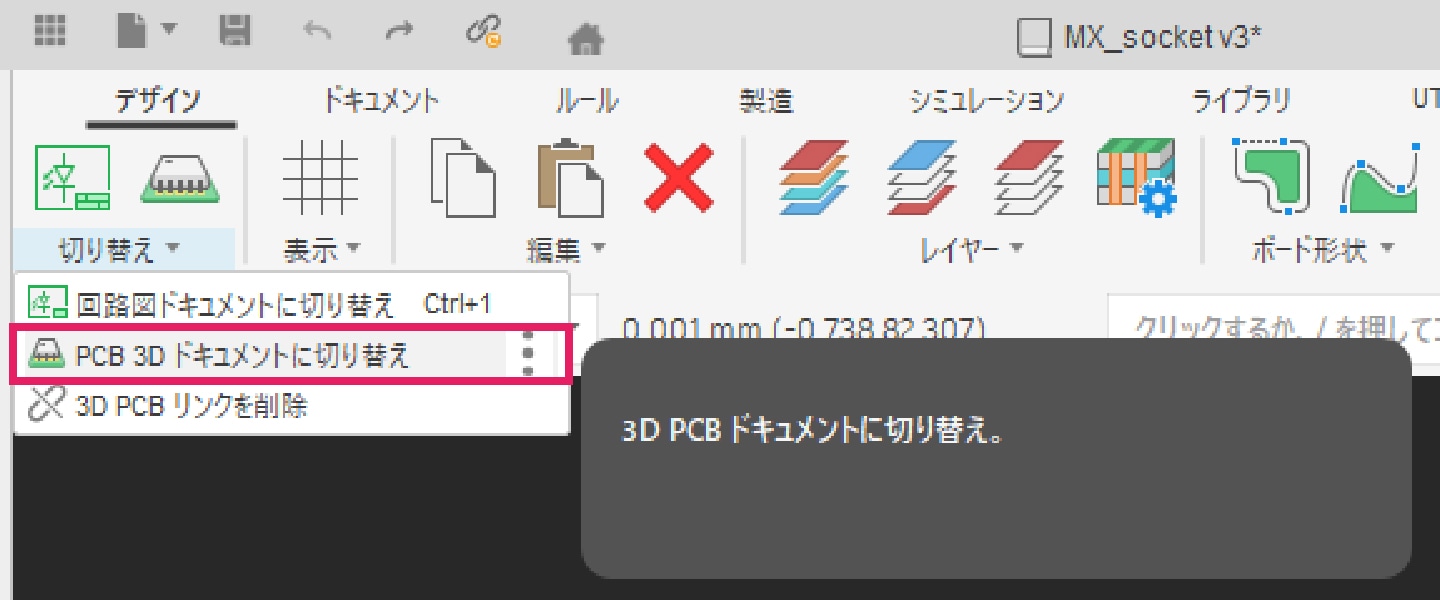Open the layer stack manager icon with gear
1440x600 pixels.
(1136, 178)
